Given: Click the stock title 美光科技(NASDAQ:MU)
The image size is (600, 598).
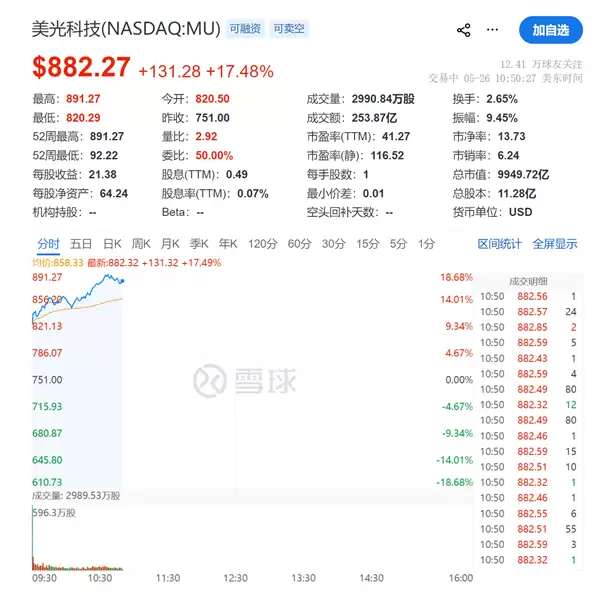Looking at the screenshot, I should (126, 29).
